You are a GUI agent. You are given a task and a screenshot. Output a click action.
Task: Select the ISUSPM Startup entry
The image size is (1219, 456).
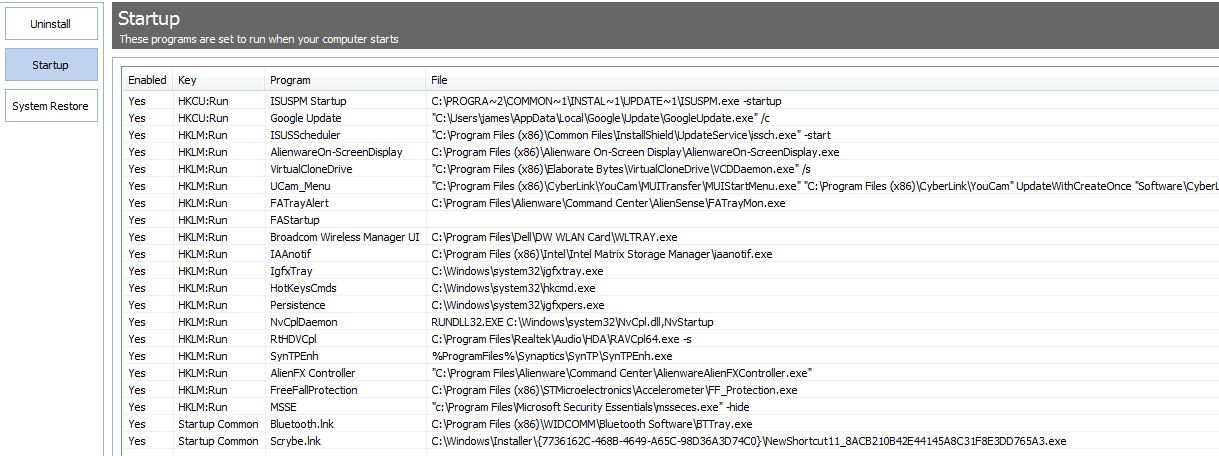coord(671,101)
